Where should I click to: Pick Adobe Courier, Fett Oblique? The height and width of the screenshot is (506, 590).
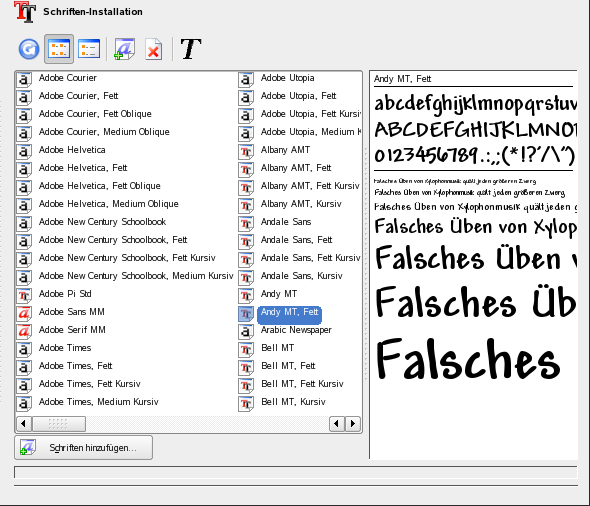pos(95,114)
